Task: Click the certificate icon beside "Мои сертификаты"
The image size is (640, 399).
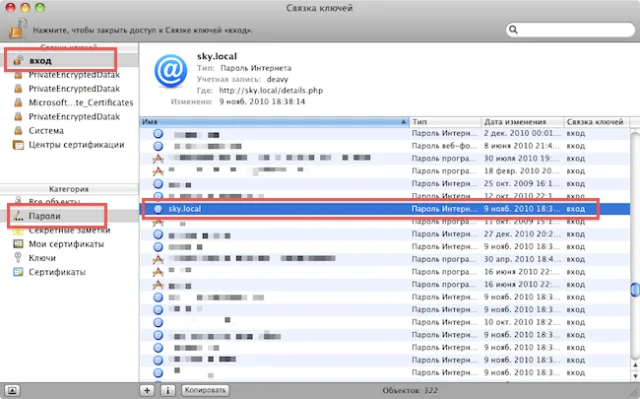Action: pyautogui.click(x=18, y=244)
